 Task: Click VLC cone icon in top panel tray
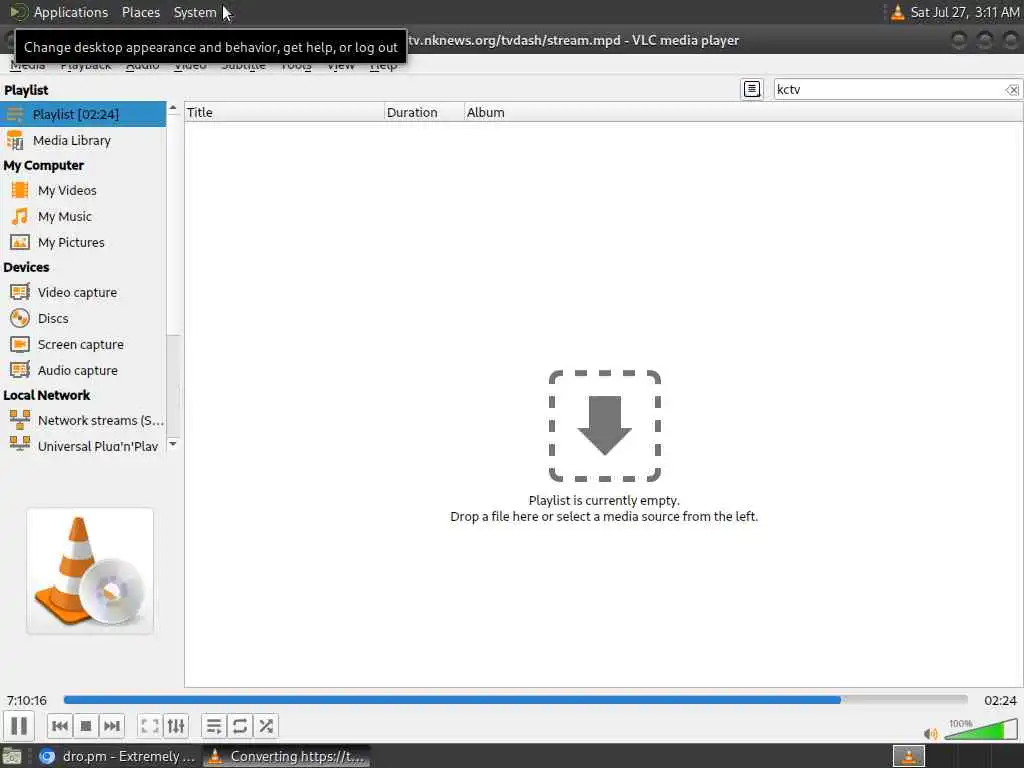click(898, 12)
